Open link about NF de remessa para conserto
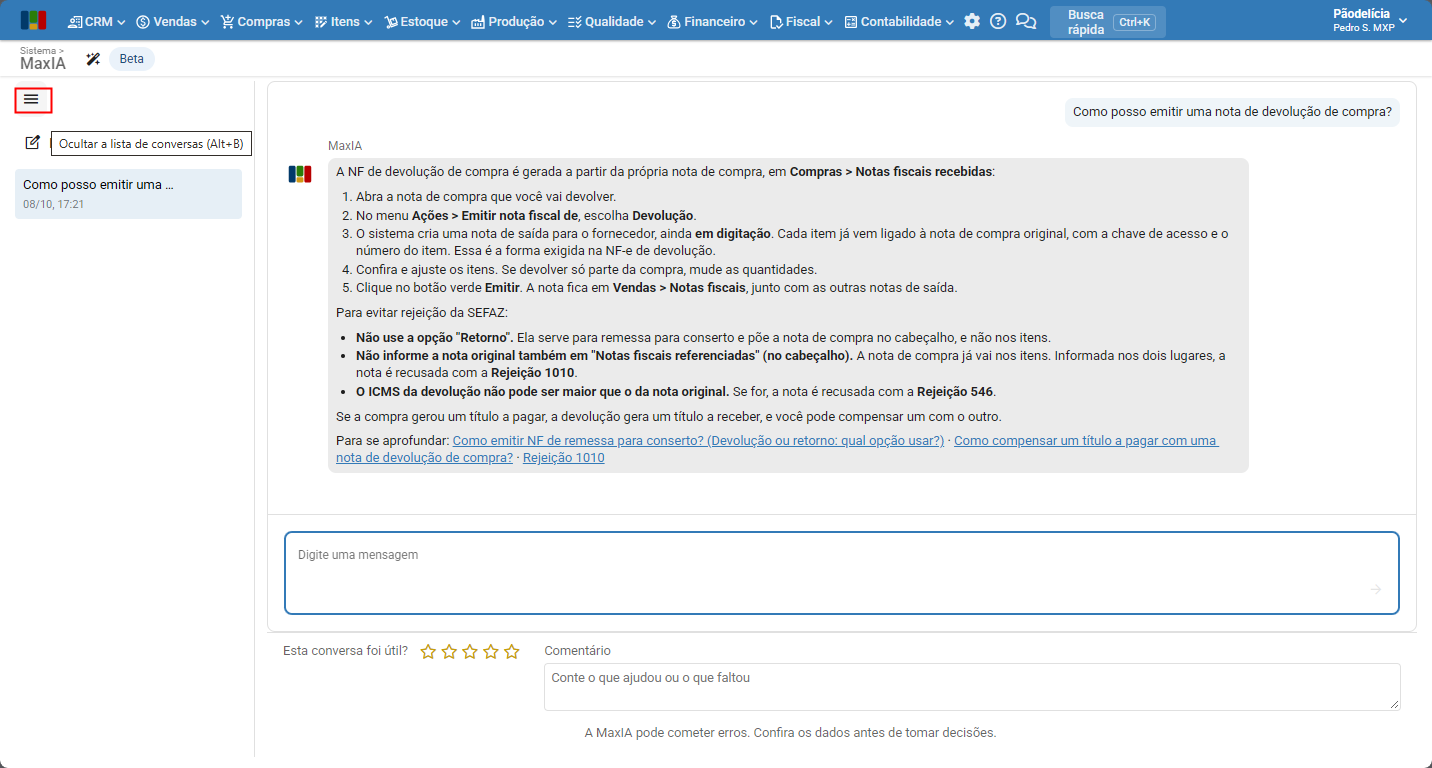 [698, 441]
